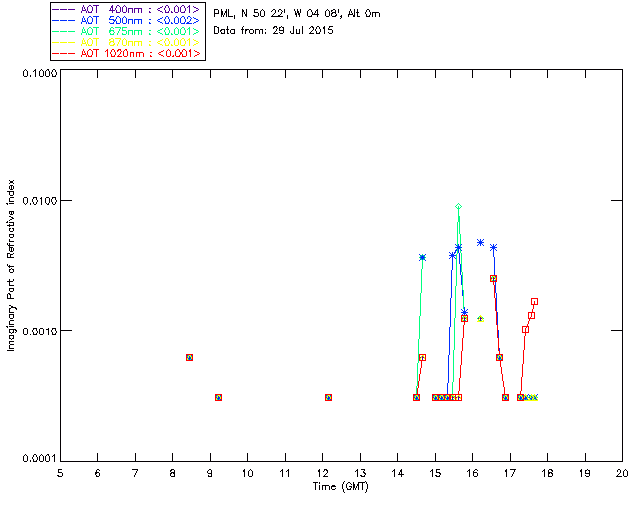Click the AOT 675nm legend entry
The image size is (640, 512).
(127, 31)
